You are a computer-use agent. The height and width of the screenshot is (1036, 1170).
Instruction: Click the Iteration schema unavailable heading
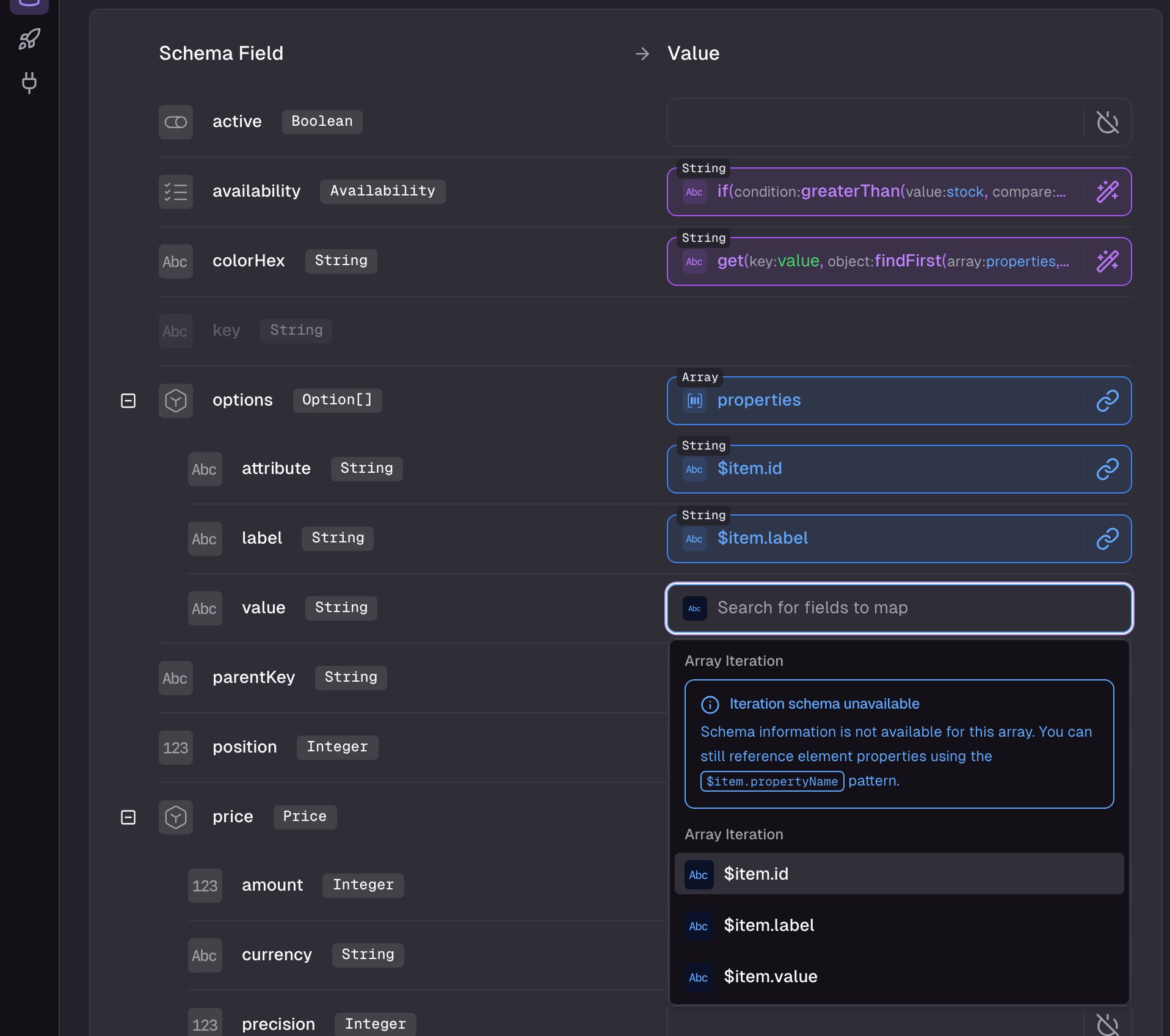[824, 704]
